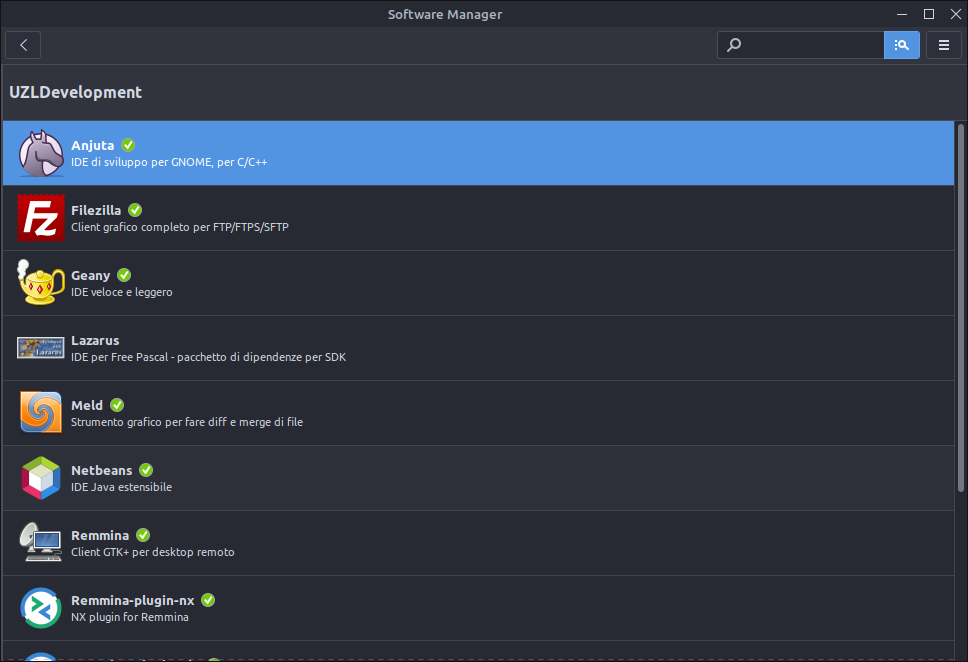968x662 pixels.
Task: Click the Remmina-plugin-nx round icon
Action: [x=41, y=608]
